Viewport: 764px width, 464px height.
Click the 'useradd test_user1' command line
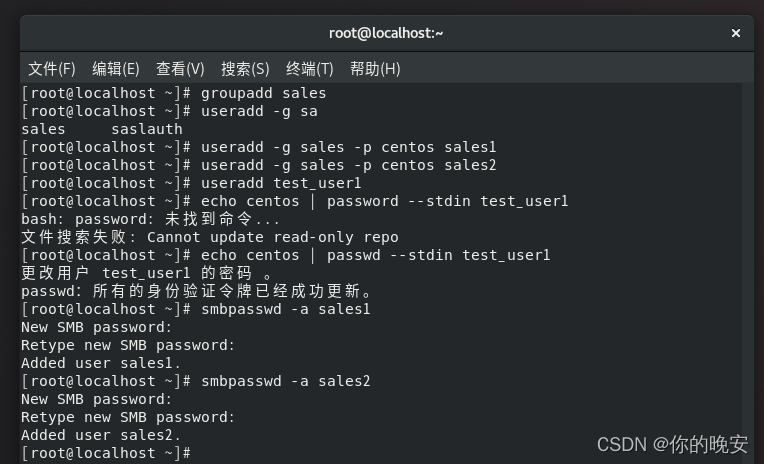(281, 183)
